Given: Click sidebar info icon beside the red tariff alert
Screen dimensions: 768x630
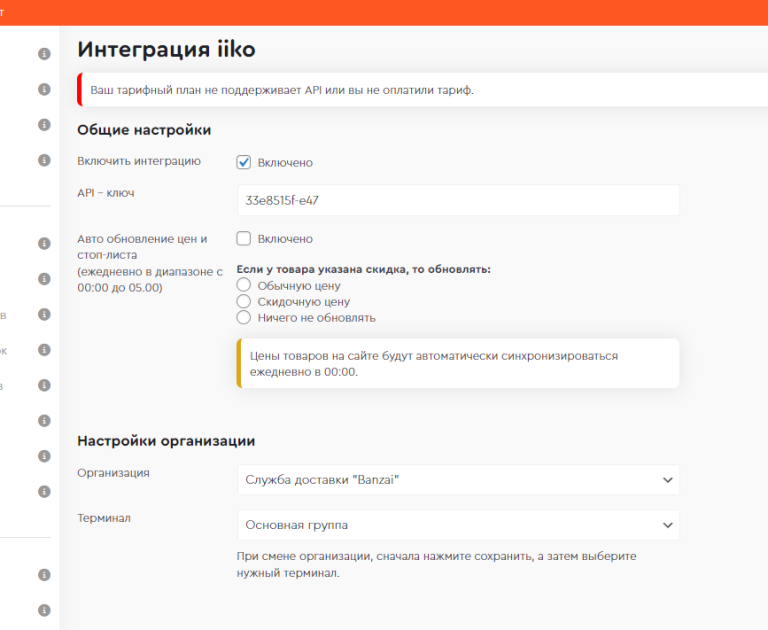Looking at the screenshot, I should point(44,89).
